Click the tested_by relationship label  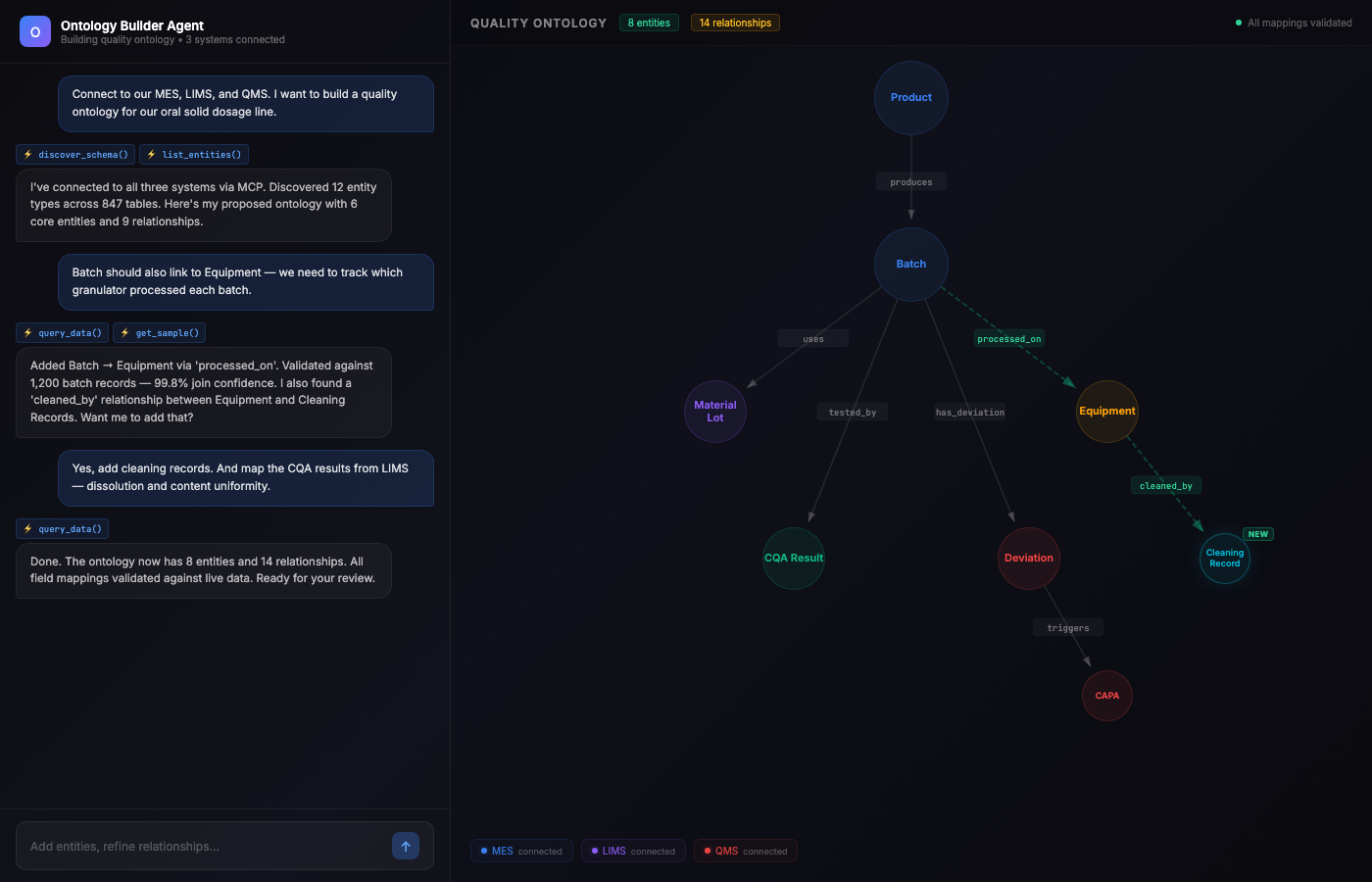tap(853, 413)
